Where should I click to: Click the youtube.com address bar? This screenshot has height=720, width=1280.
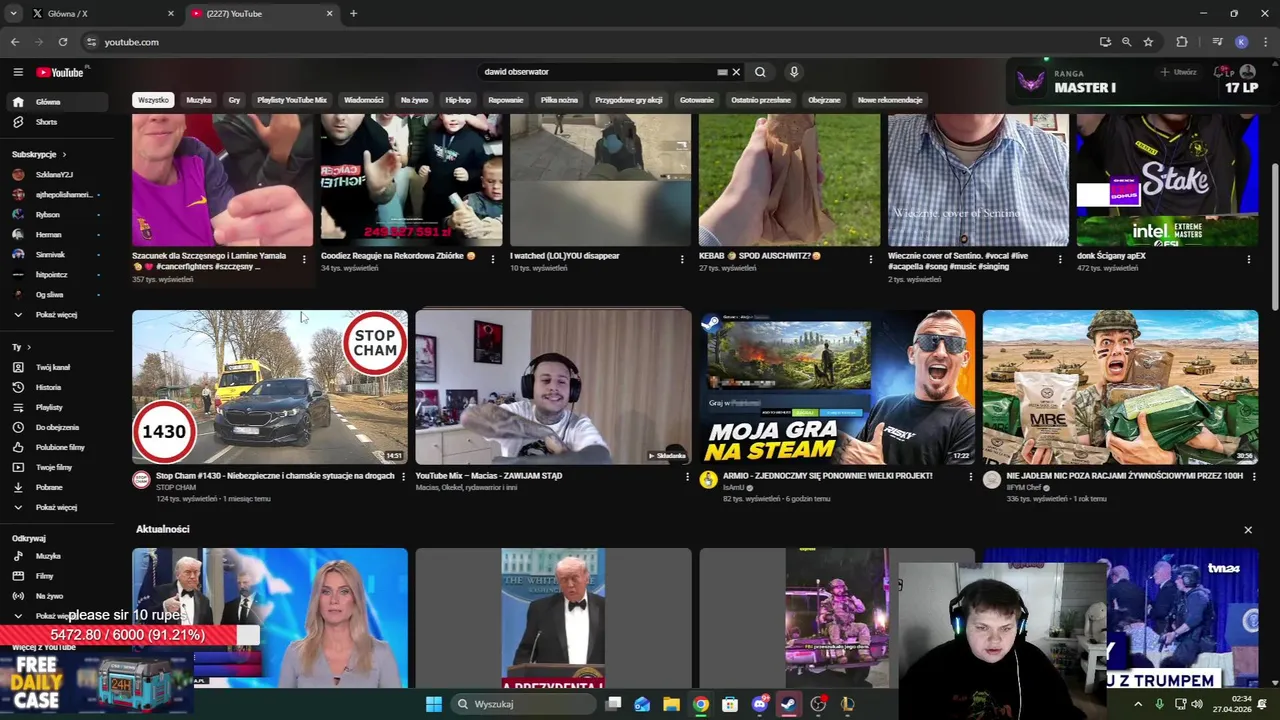[x=590, y=42]
